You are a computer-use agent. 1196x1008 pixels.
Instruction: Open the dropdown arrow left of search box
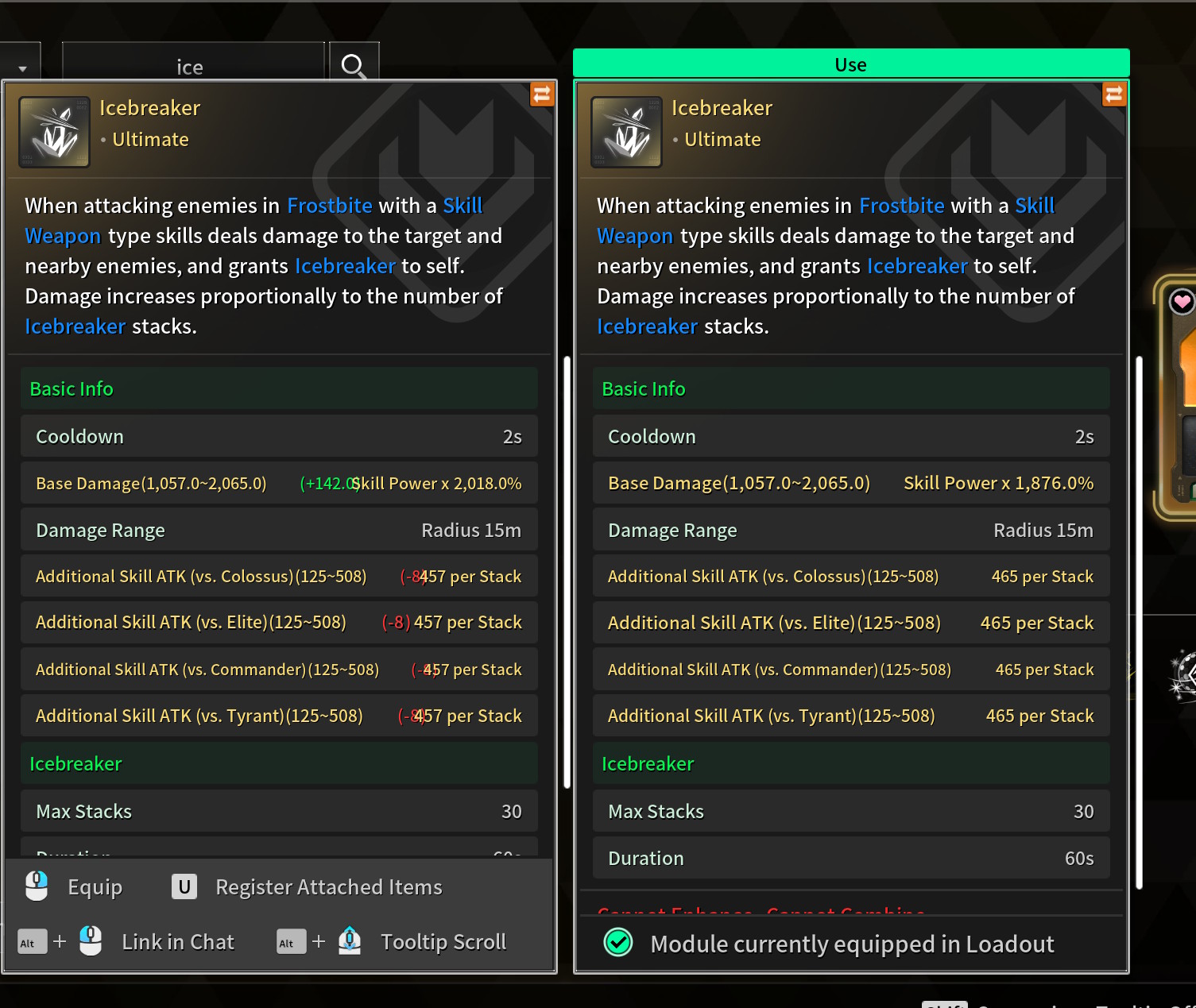point(22,68)
